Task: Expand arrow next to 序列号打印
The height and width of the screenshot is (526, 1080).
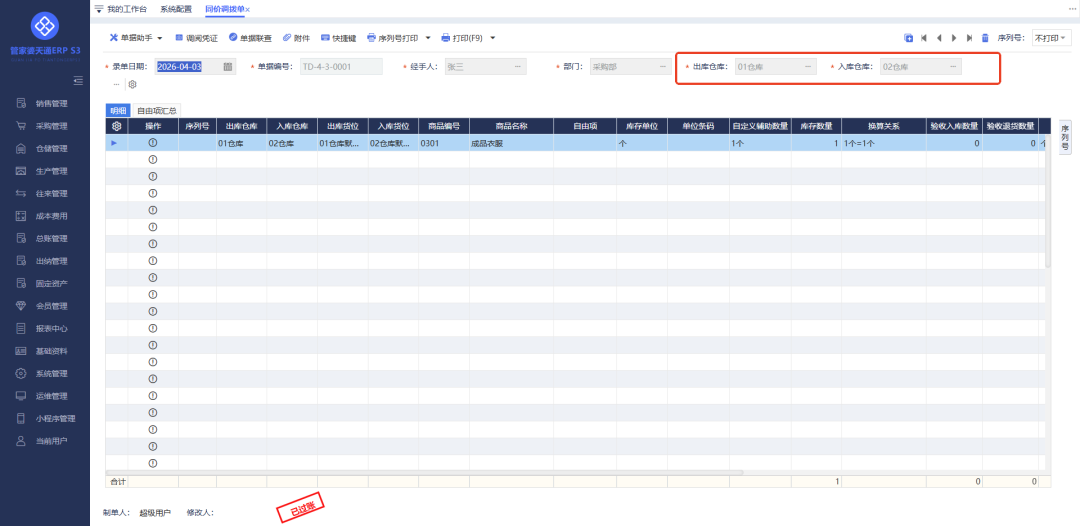Action: pos(428,38)
